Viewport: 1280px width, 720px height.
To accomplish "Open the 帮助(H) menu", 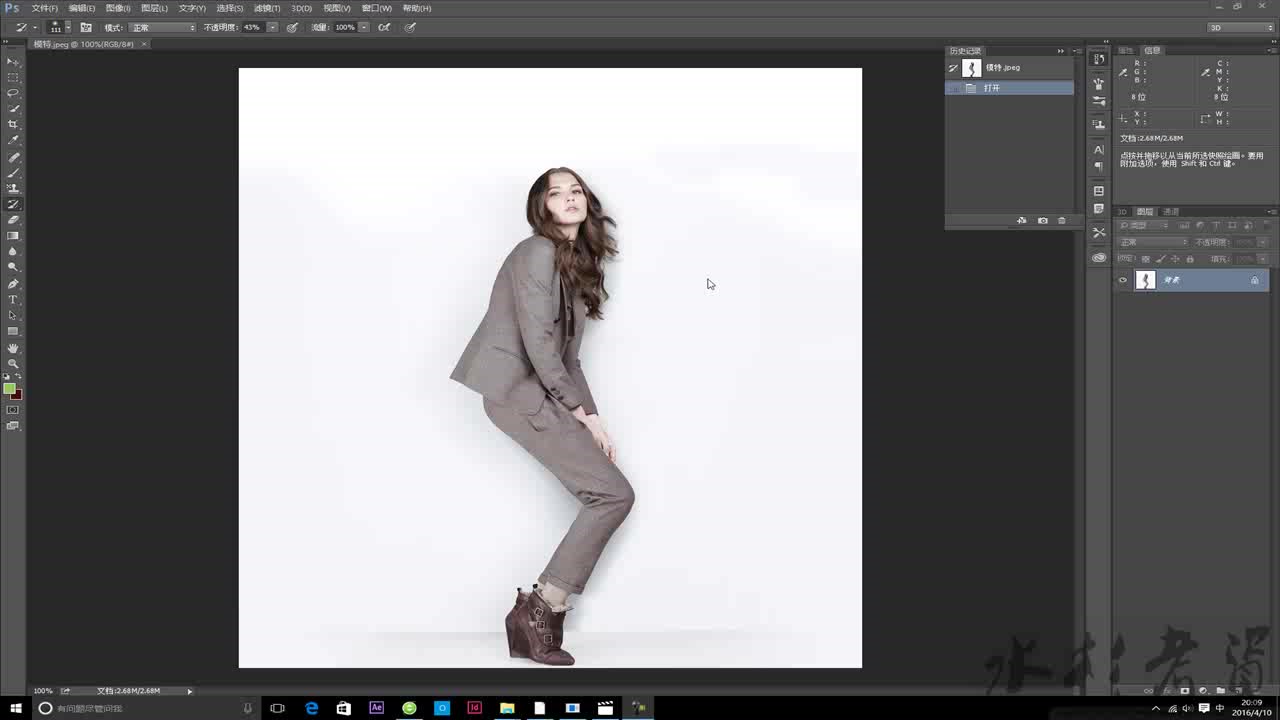I will [x=416, y=8].
